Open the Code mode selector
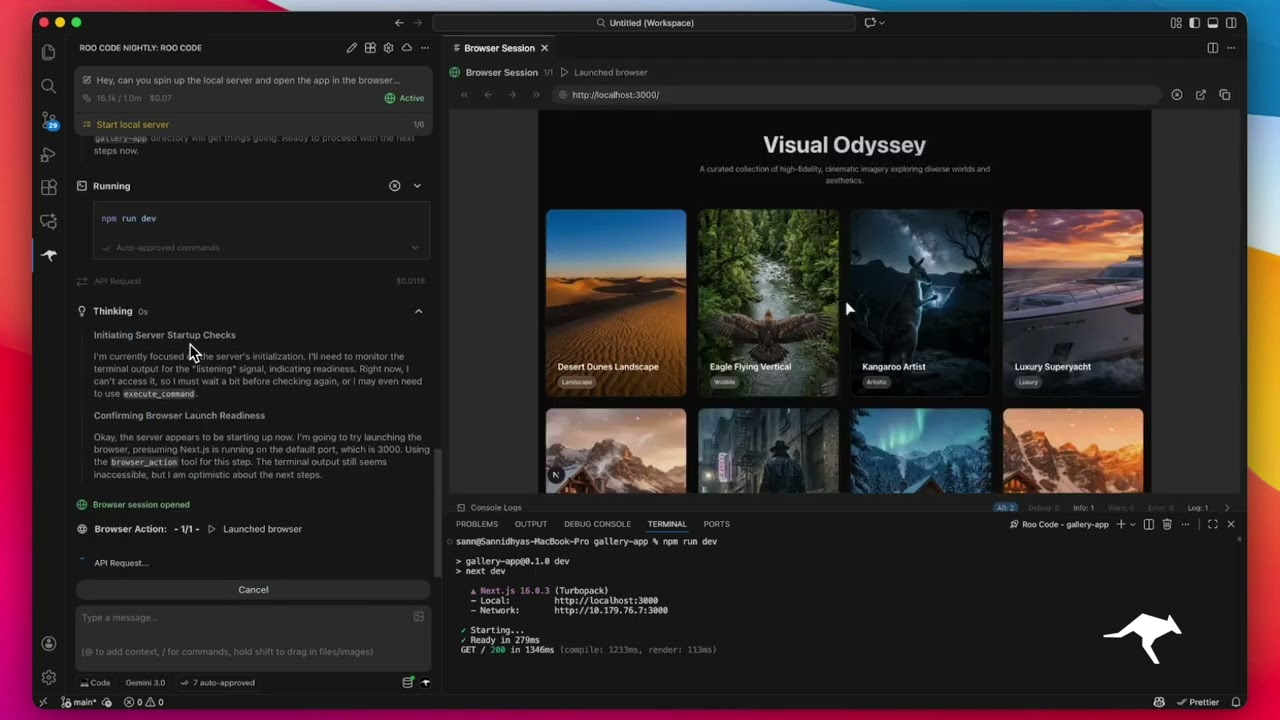 point(95,683)
